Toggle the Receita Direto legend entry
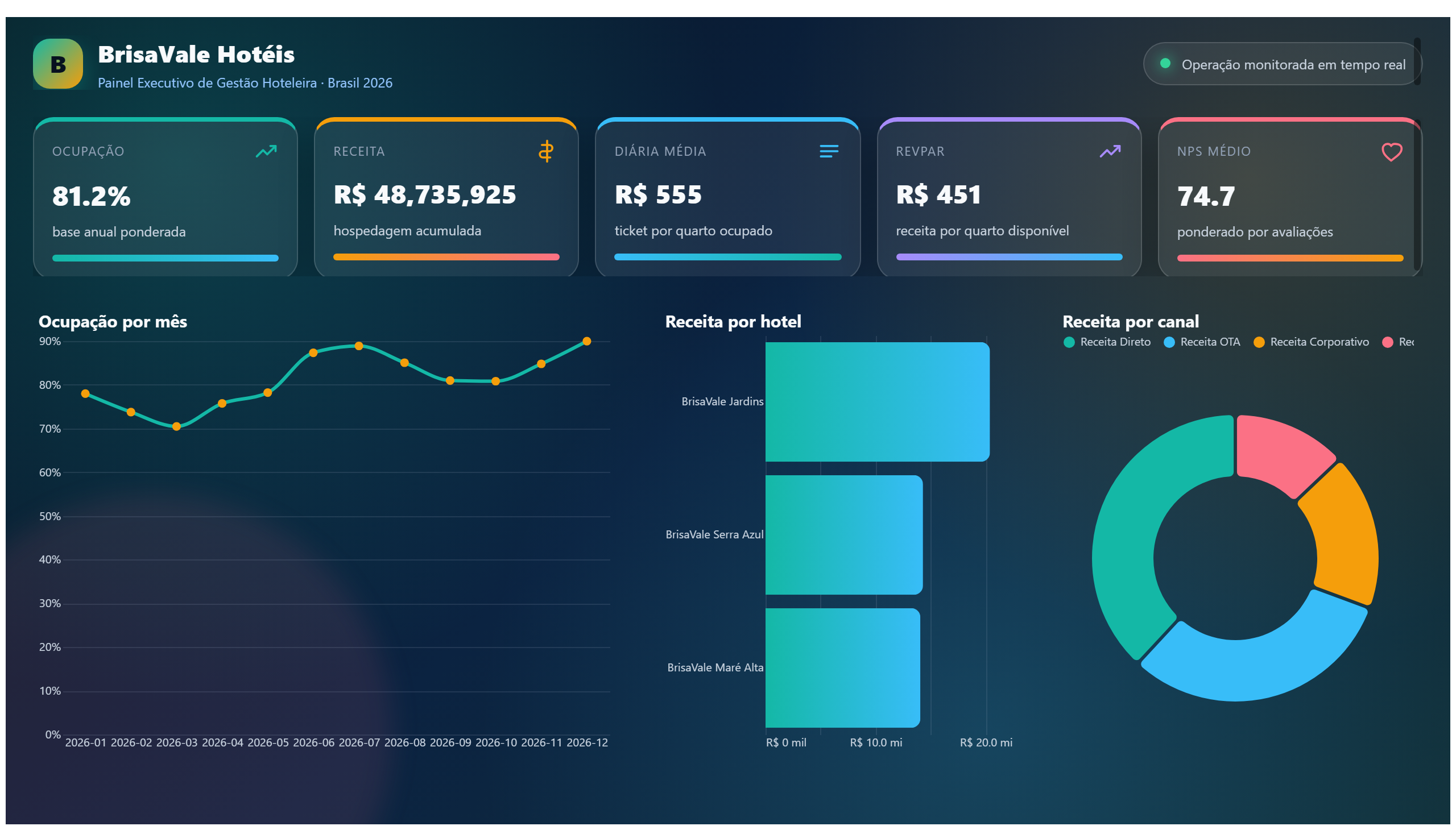Viewport: 1456px width, 830px height. pos(1106,342)
